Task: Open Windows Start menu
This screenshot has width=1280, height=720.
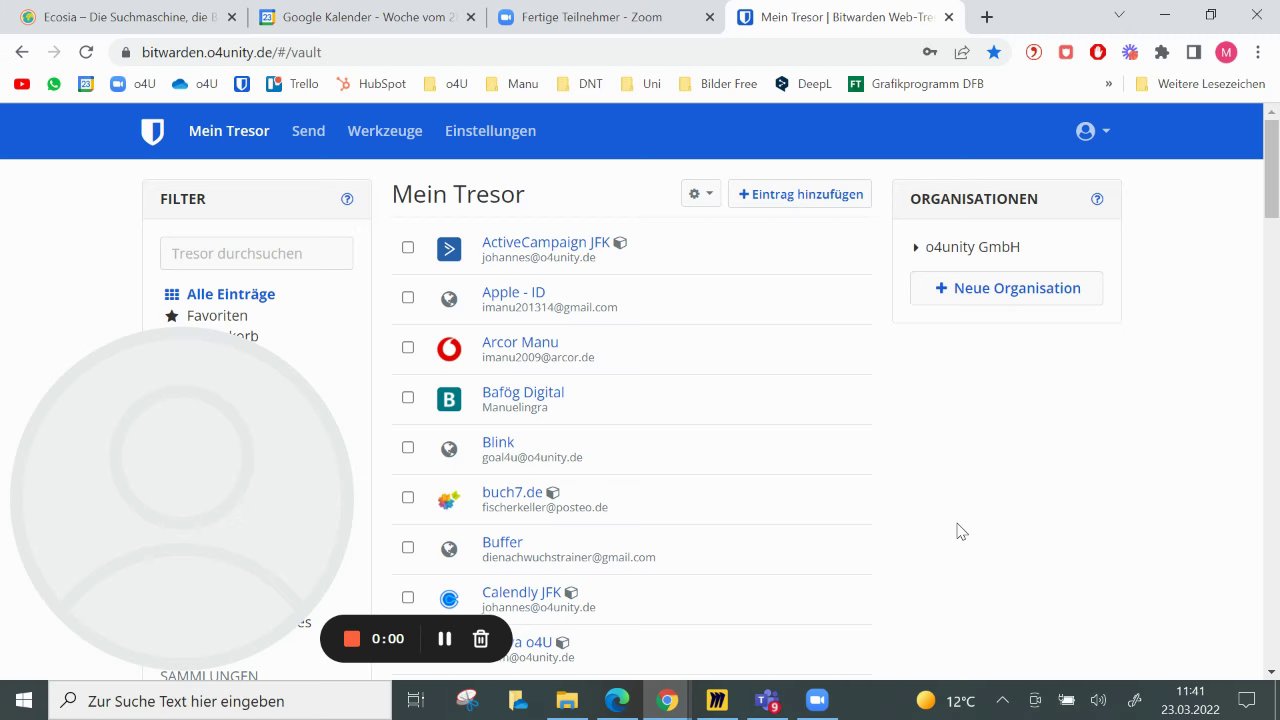Action: pyautogui.click(x=24, y=700)
